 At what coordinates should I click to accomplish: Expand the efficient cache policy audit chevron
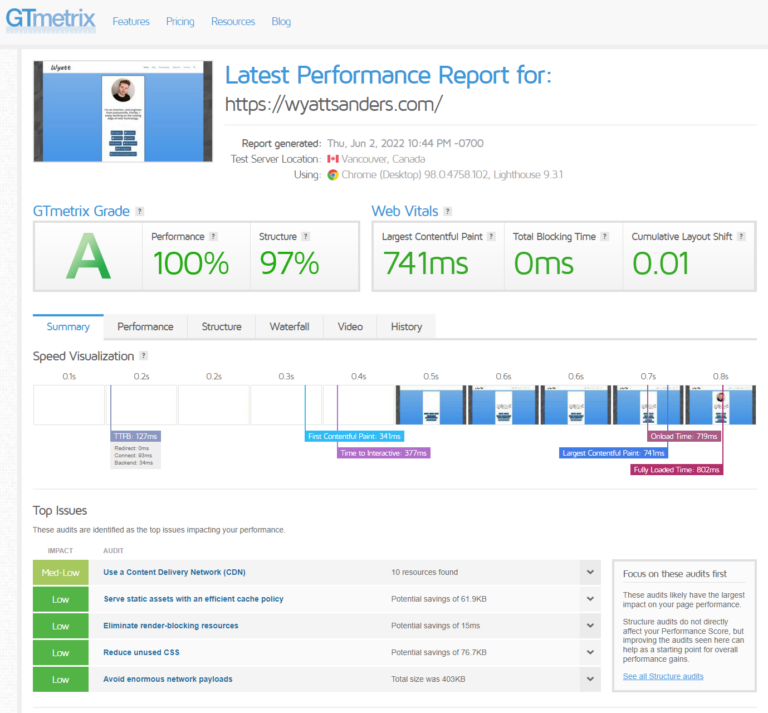click(x=590, y=599)
